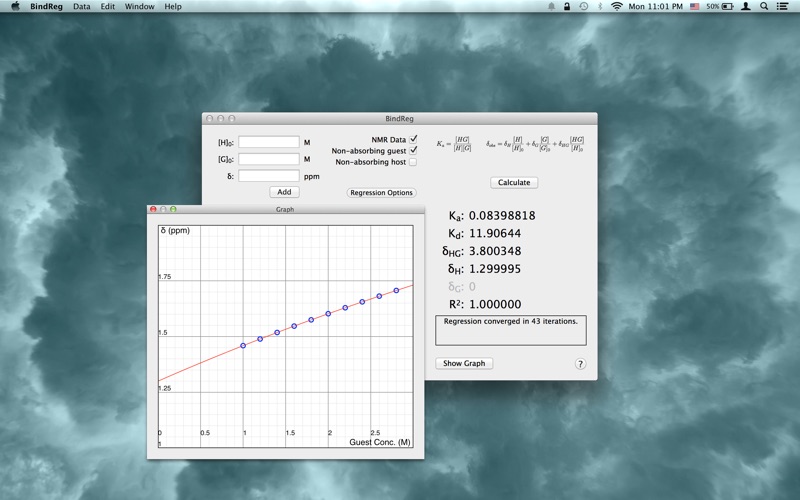Click the Wi-Fi status icon
The width and height of the screenshot is (800, 500).
tap(617, 6)
